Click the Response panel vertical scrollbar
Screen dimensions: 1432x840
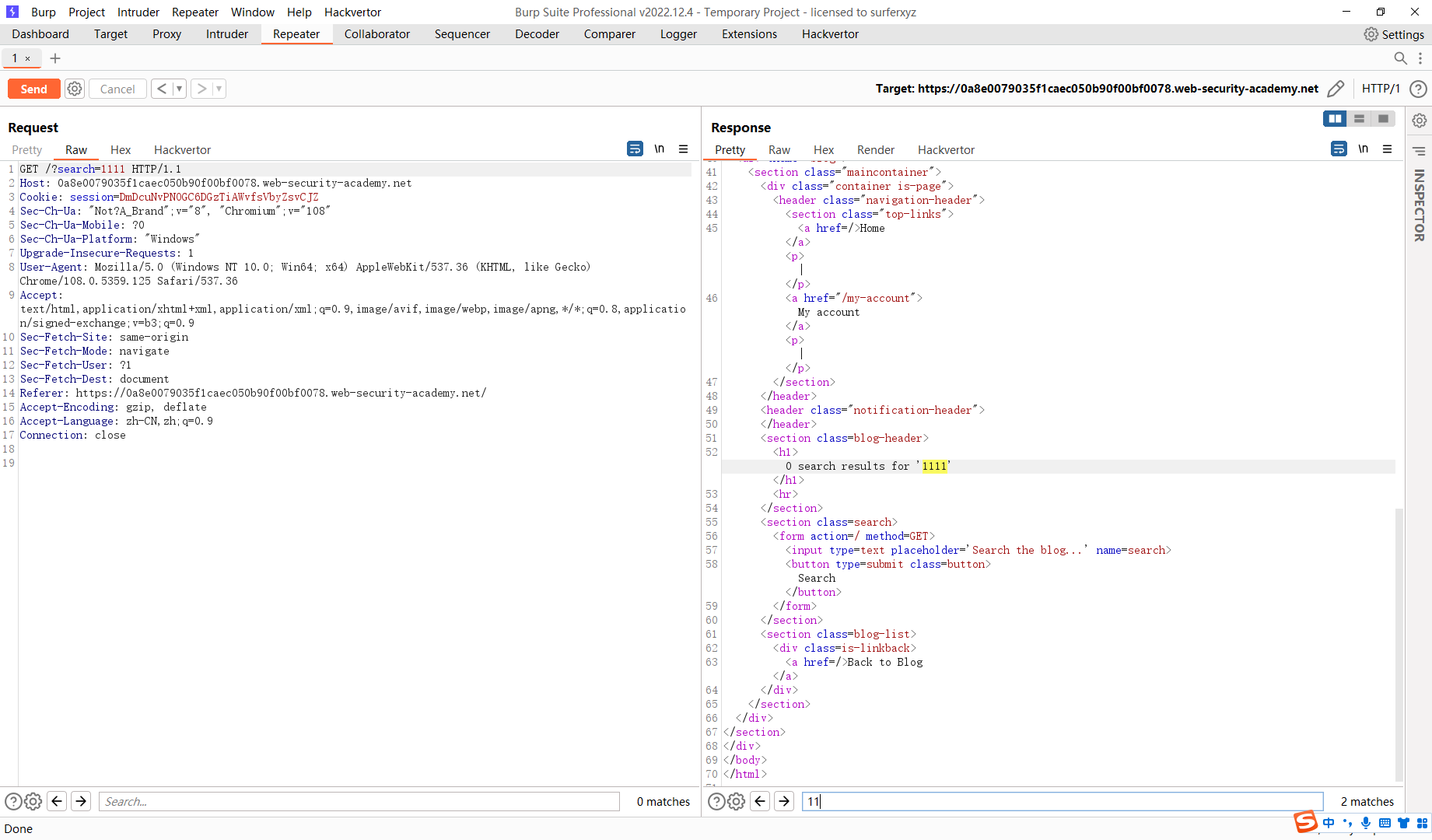click(x=1399, y=644)
